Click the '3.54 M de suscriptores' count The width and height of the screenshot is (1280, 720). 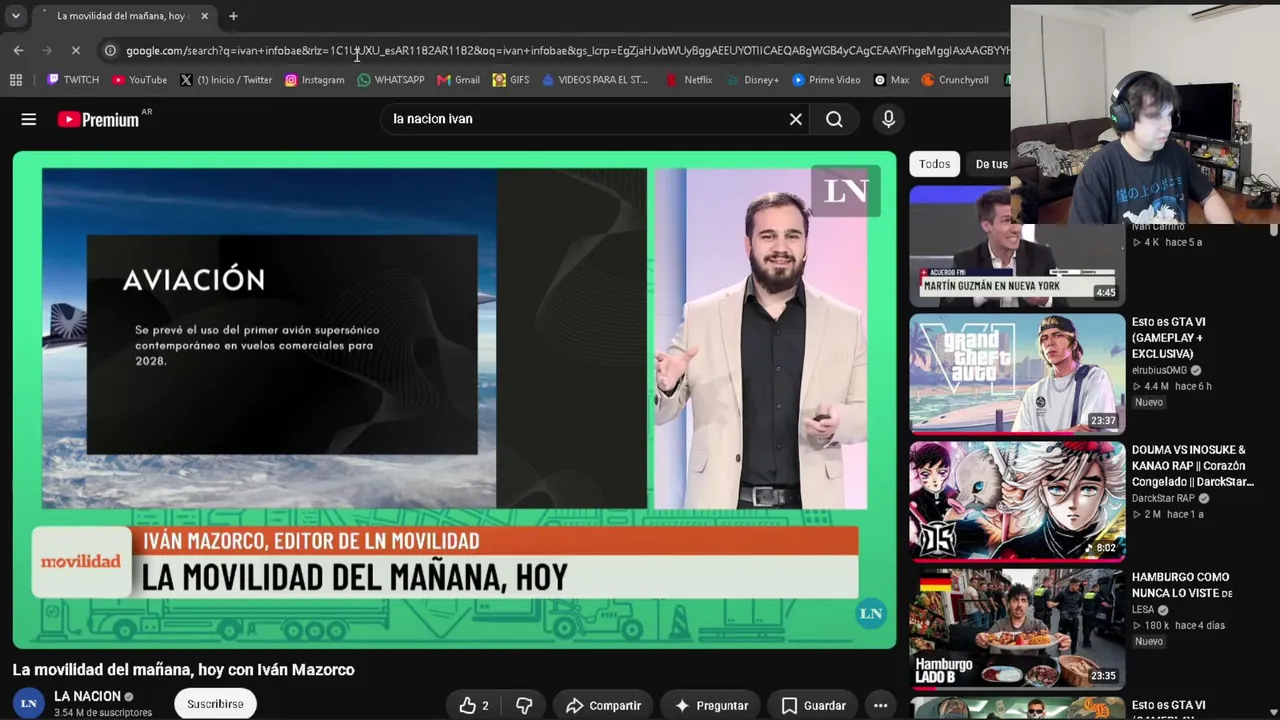point(103,713)
